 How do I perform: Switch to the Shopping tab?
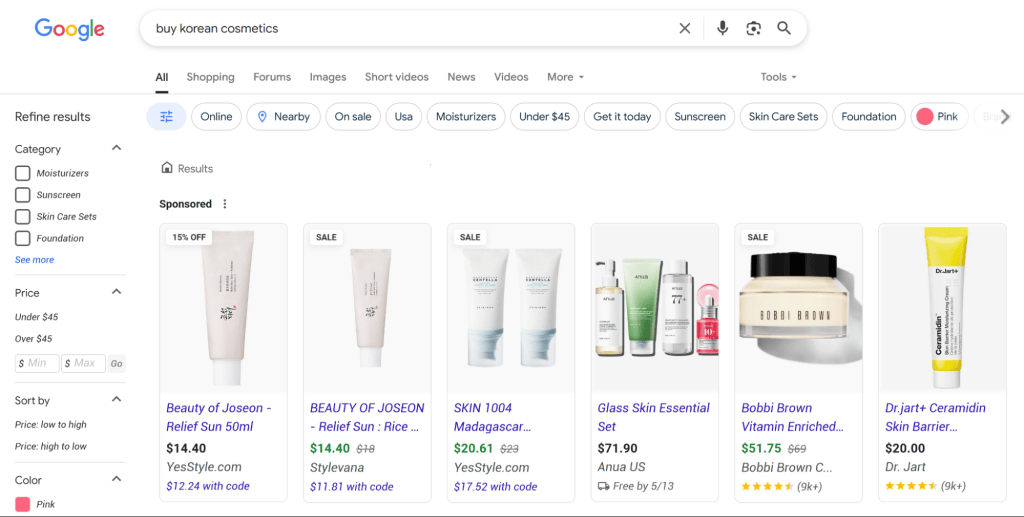(x=210, y=77)
